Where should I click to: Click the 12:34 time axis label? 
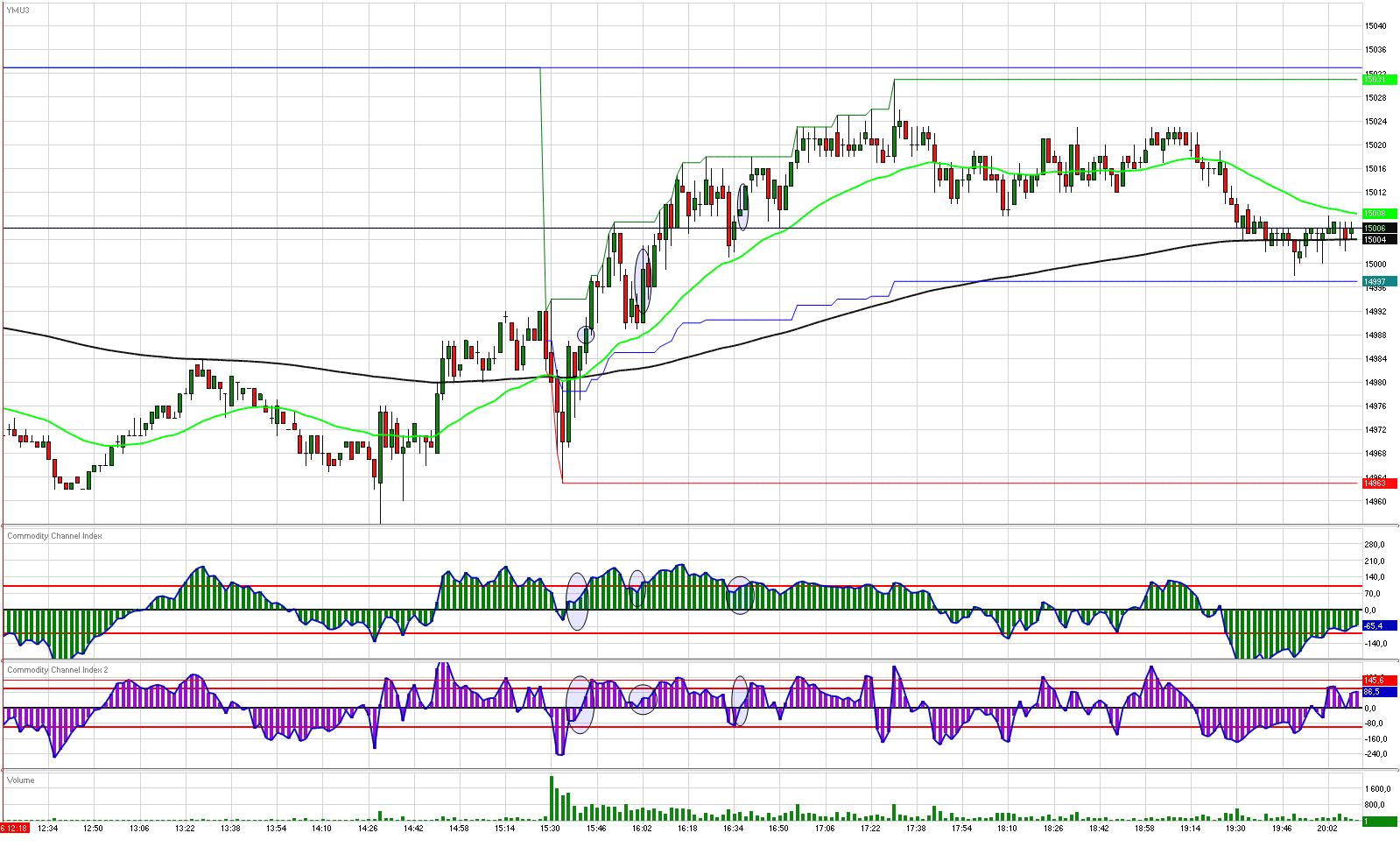(48, 828)
